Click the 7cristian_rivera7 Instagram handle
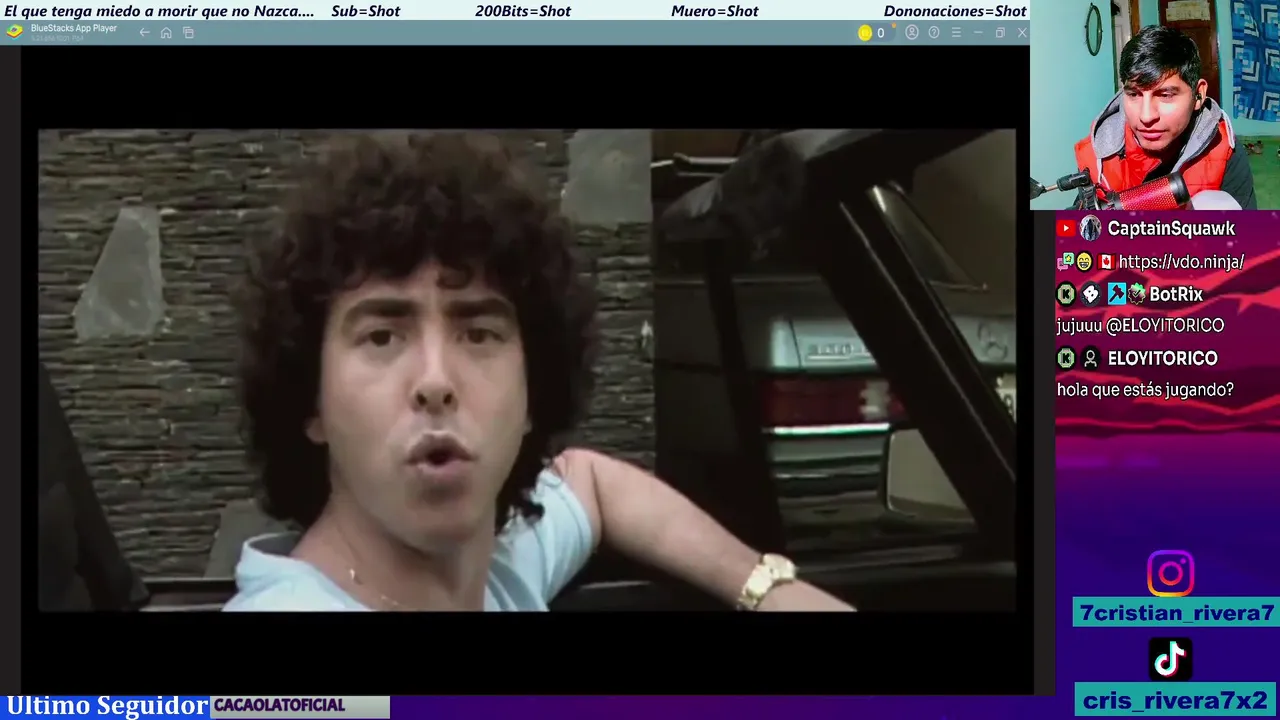Image resolution: width=1280 pixels, height=720 pixels. point(1177,613)
